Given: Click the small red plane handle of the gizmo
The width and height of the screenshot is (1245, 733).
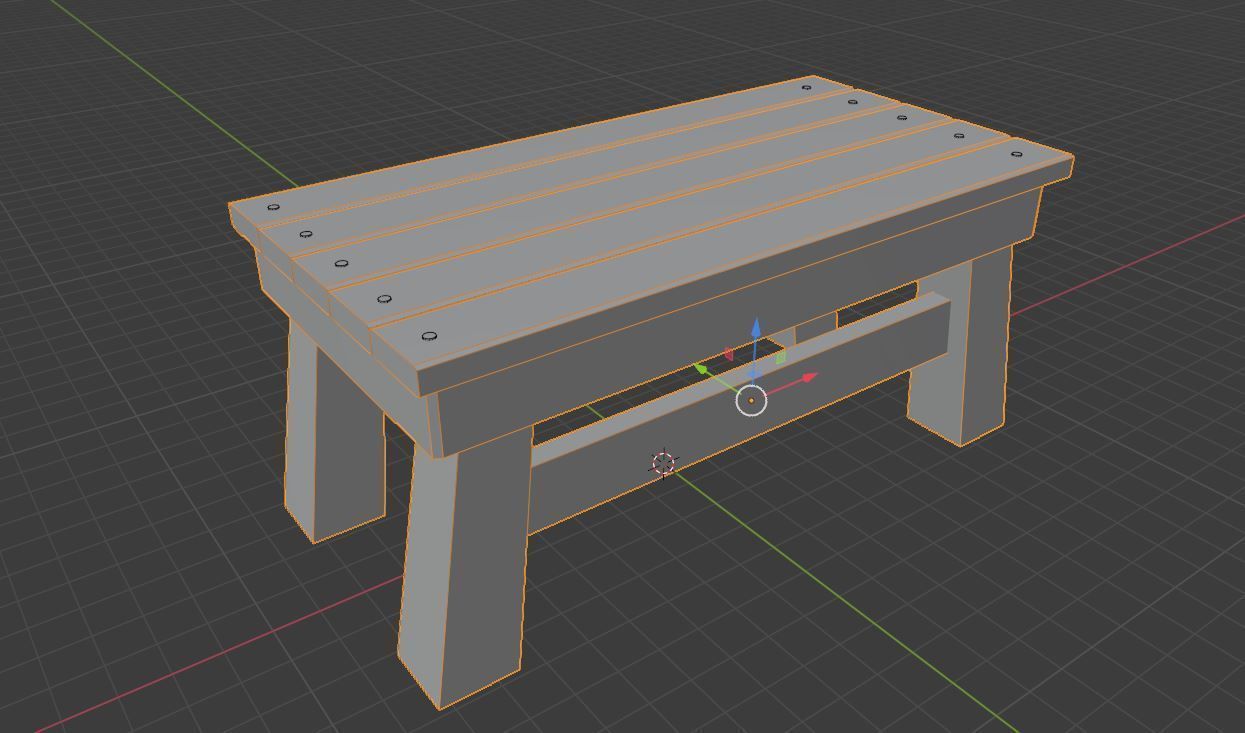Looking at the screenshot, I should (x=728, y=354).
